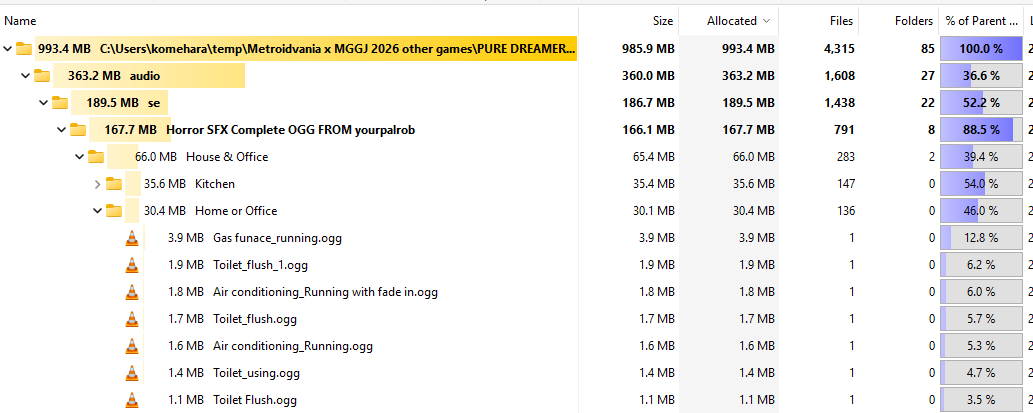The image size is (1033, 413).
Task: Click the audio folder icon
Action: click(x=42, y=75)
